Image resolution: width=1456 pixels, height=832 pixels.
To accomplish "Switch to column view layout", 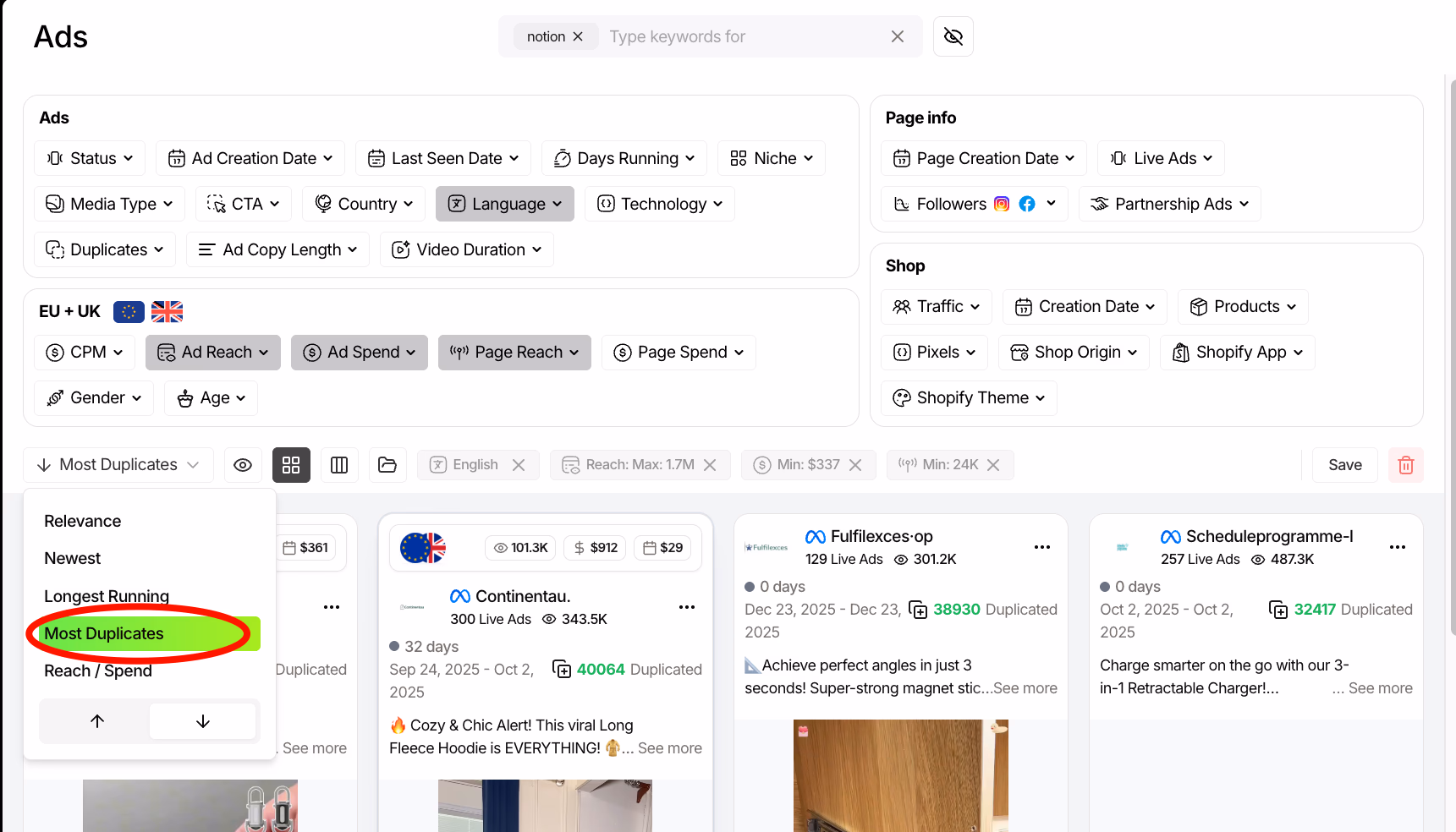I will (339, 465).
